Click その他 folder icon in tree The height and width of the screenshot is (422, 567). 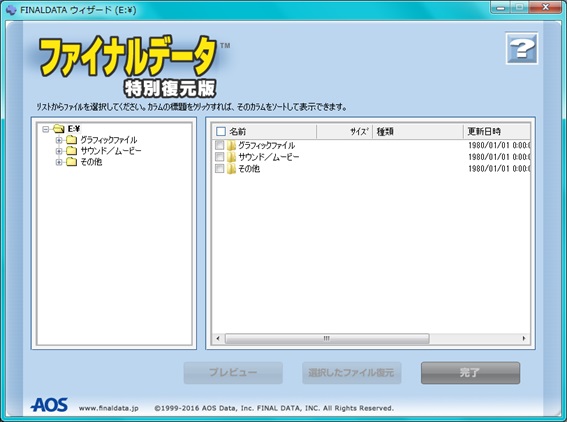[71, 162]
